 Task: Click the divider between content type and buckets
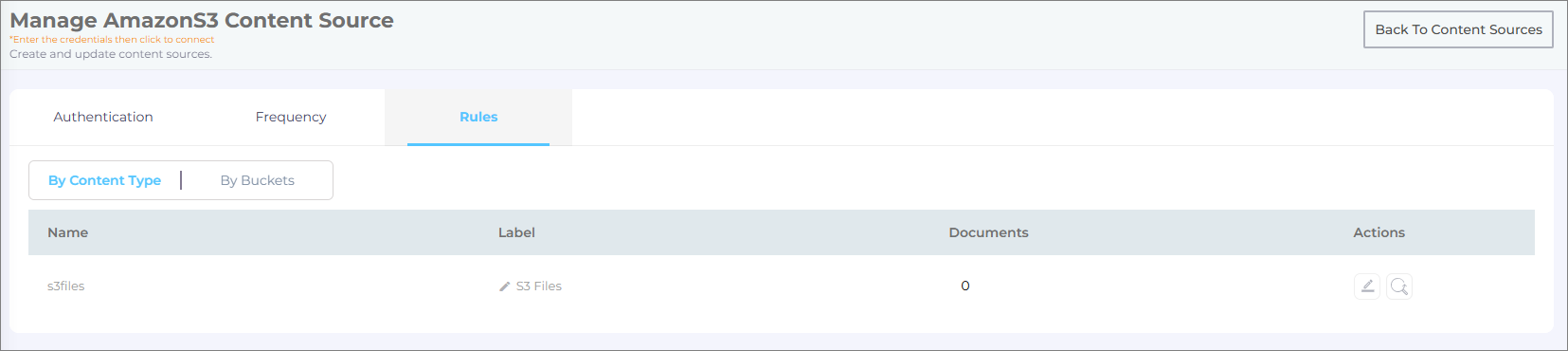(x=181, y=180)
